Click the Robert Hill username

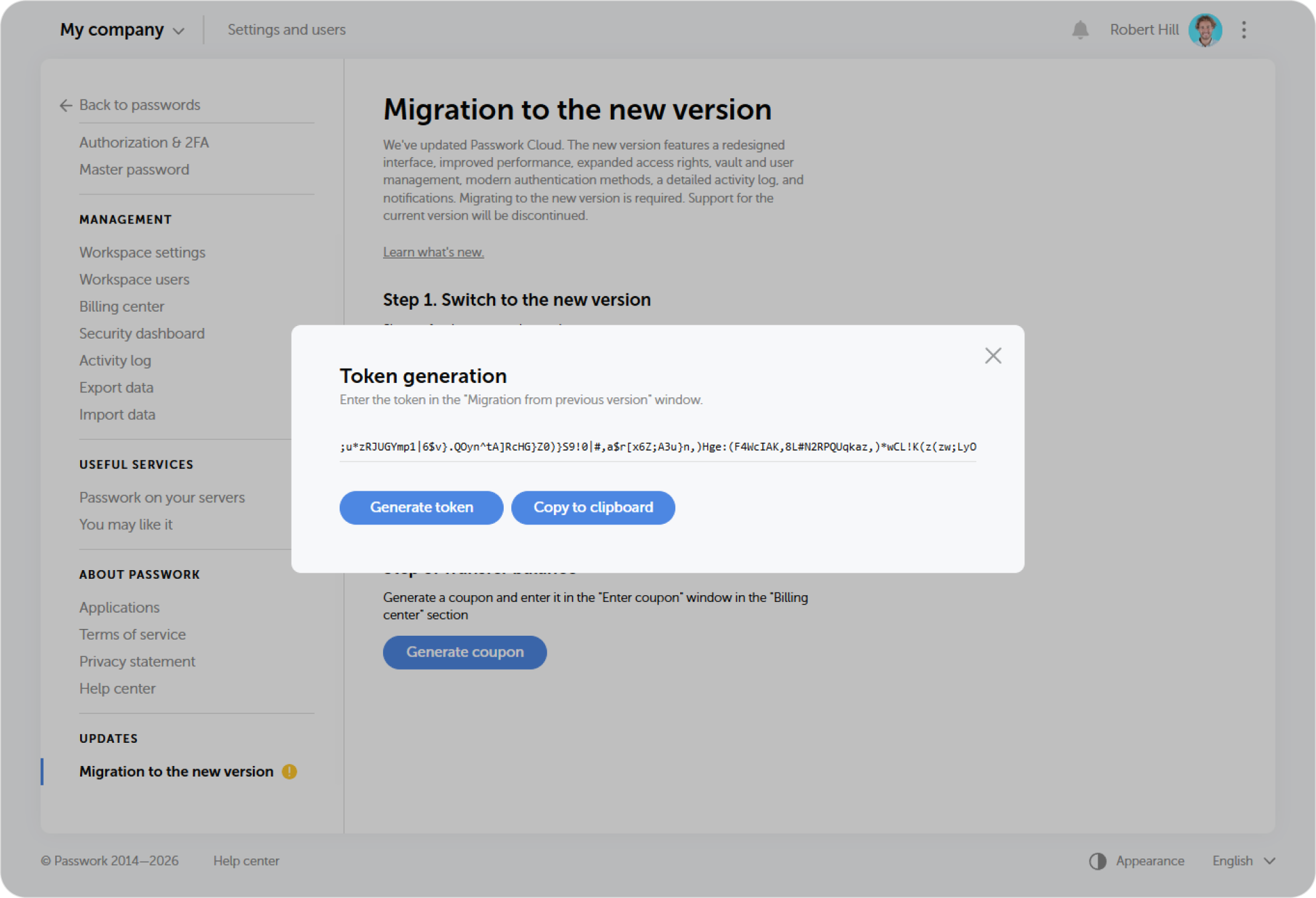(x=1144, y=29)
